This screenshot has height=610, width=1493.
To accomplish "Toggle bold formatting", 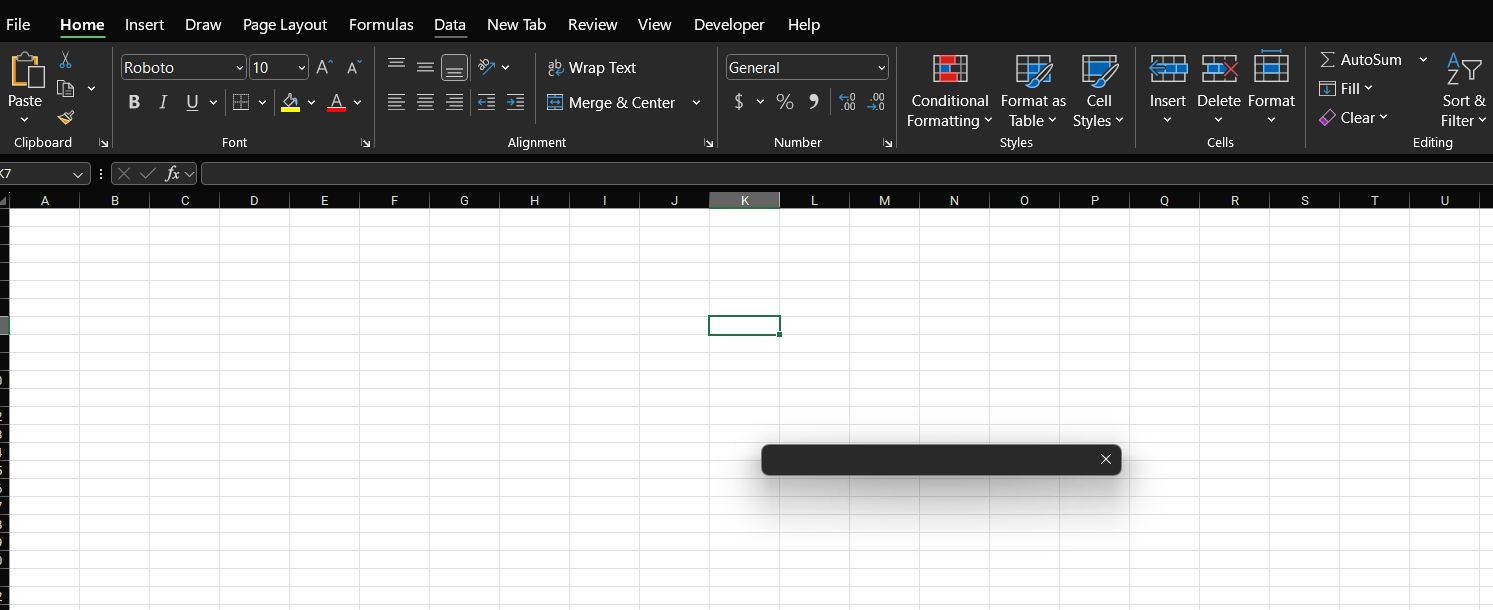I will 134,102.
